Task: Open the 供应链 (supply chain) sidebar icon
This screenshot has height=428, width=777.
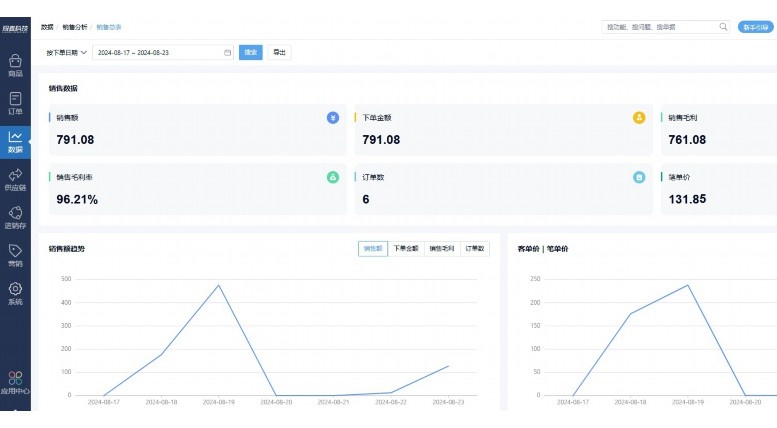Action: [15, 179]
